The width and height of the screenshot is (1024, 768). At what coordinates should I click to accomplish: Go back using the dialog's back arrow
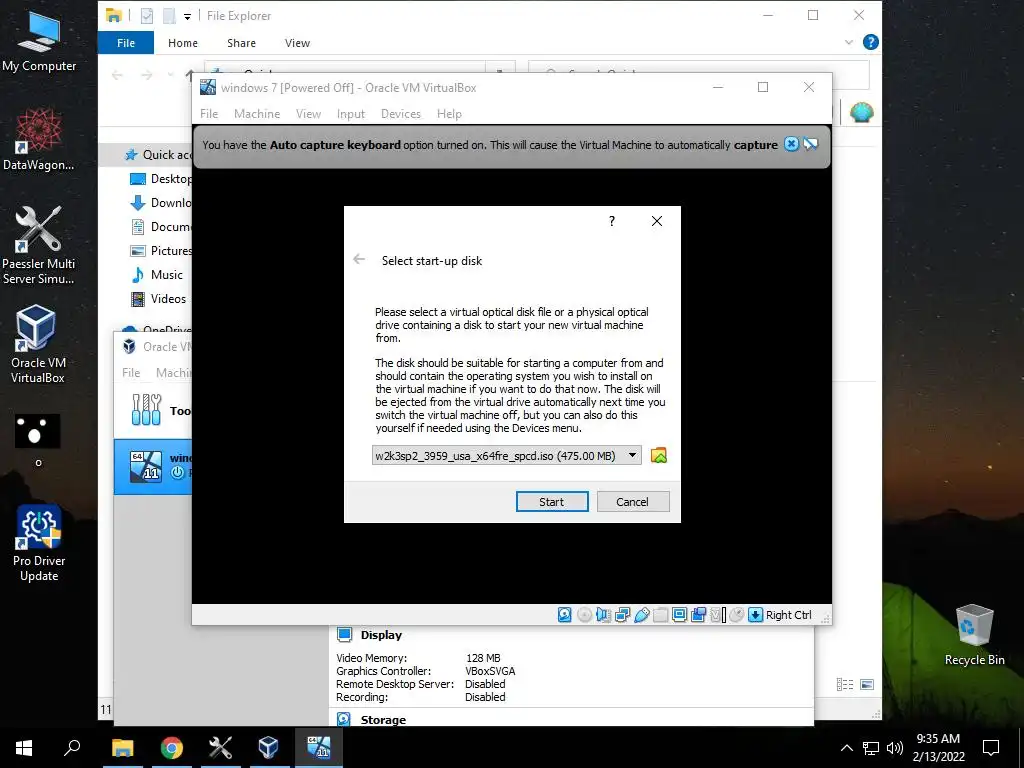[x=359, y=260]
